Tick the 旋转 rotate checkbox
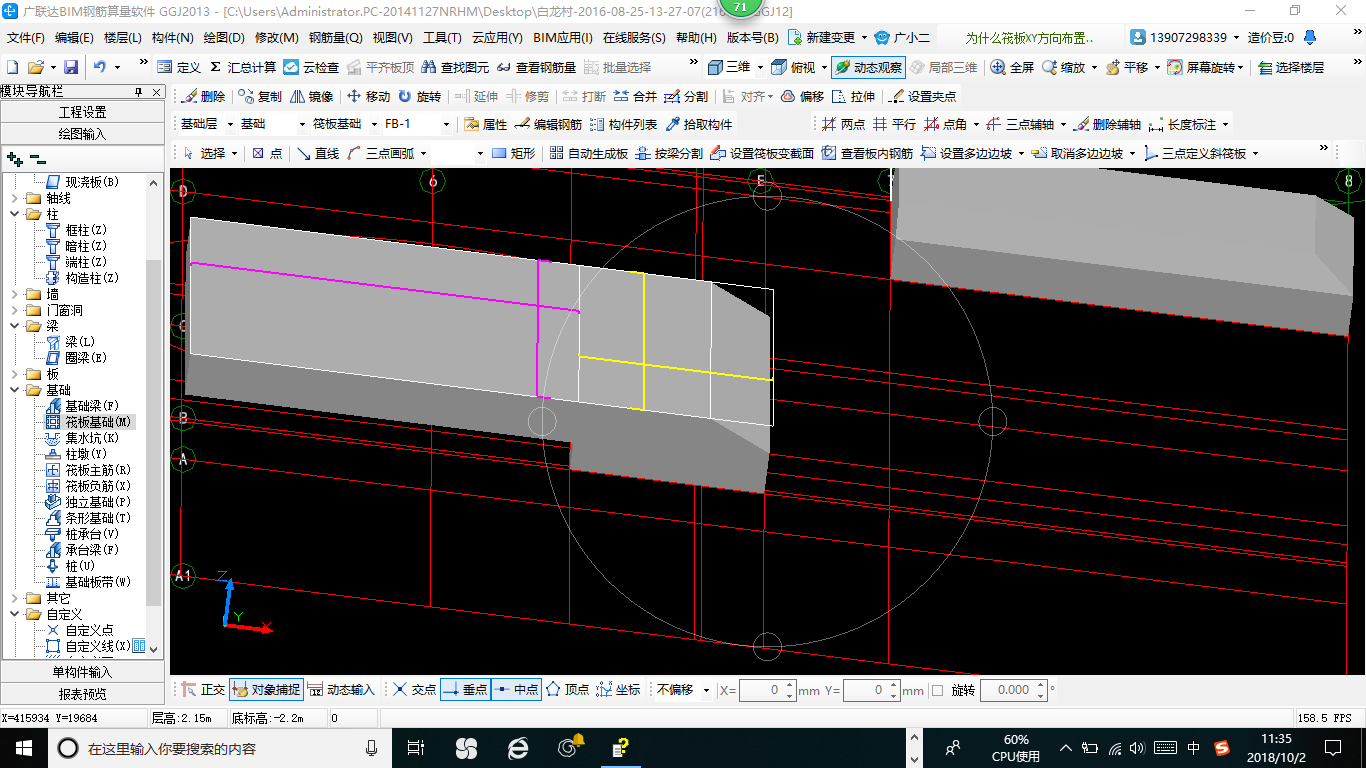1366x768 pixels. coord(937,690)
